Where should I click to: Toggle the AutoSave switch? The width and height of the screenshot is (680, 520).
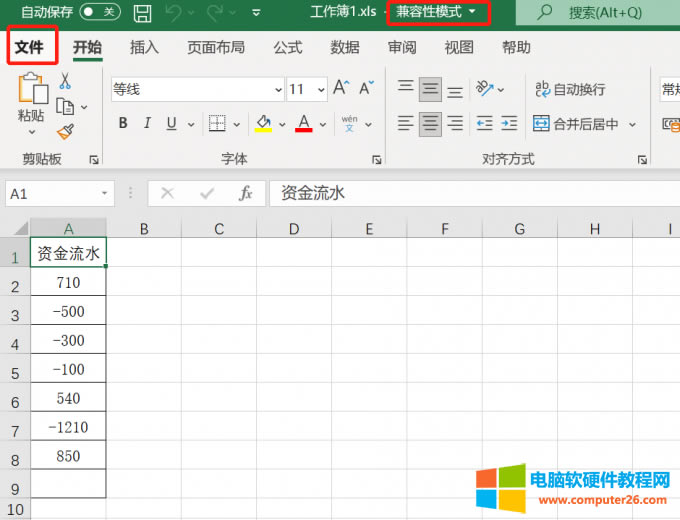(x=99, y=13)
